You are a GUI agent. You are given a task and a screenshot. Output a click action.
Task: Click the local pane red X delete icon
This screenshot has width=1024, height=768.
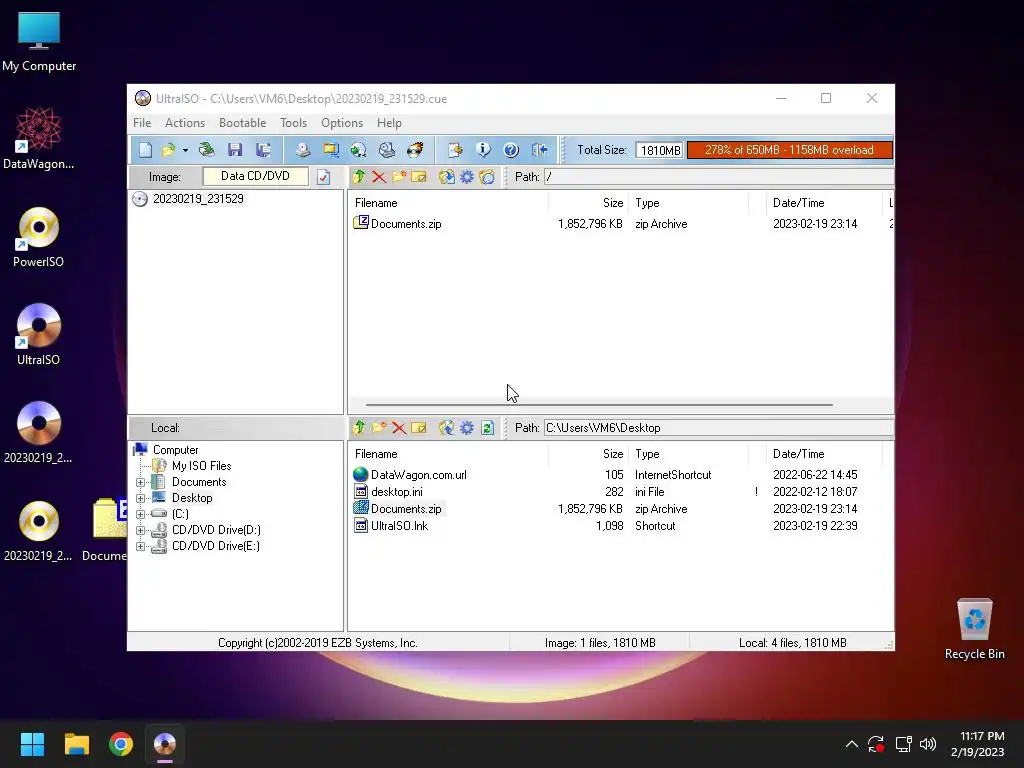[399, 428]
